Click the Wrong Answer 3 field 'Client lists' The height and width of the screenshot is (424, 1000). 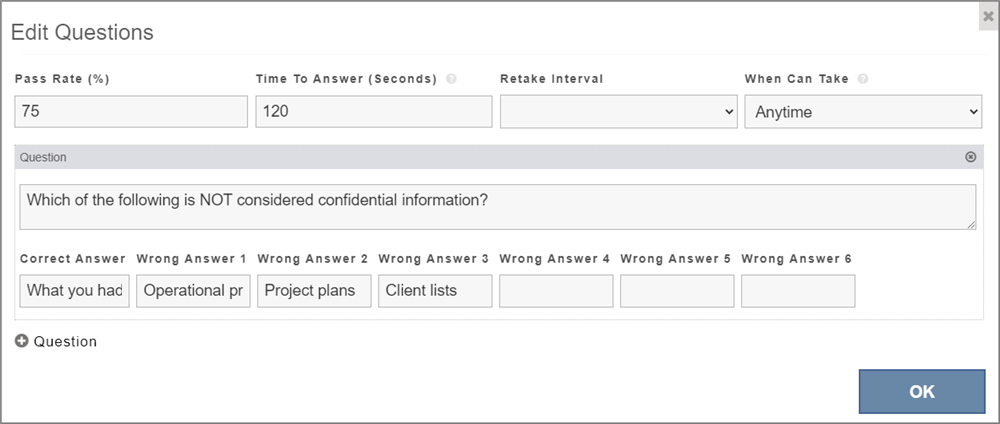pyautogui.click(x=435, y=291)
